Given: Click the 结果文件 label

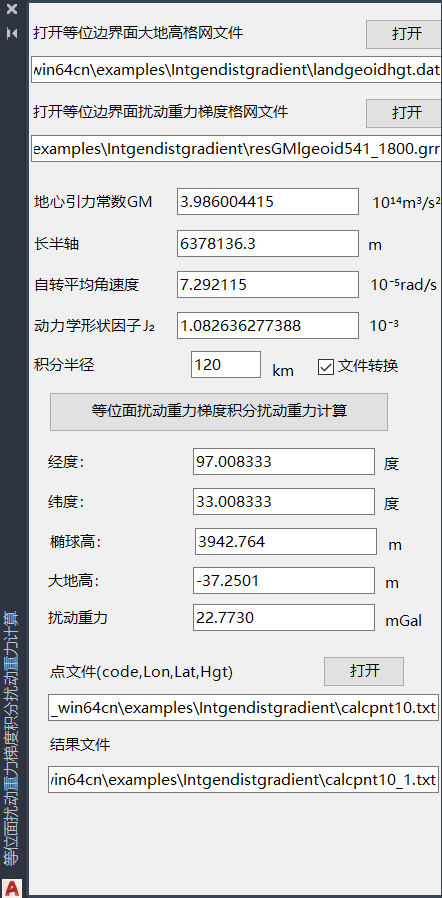Looking at the screenshot, I should pos(80,745).
